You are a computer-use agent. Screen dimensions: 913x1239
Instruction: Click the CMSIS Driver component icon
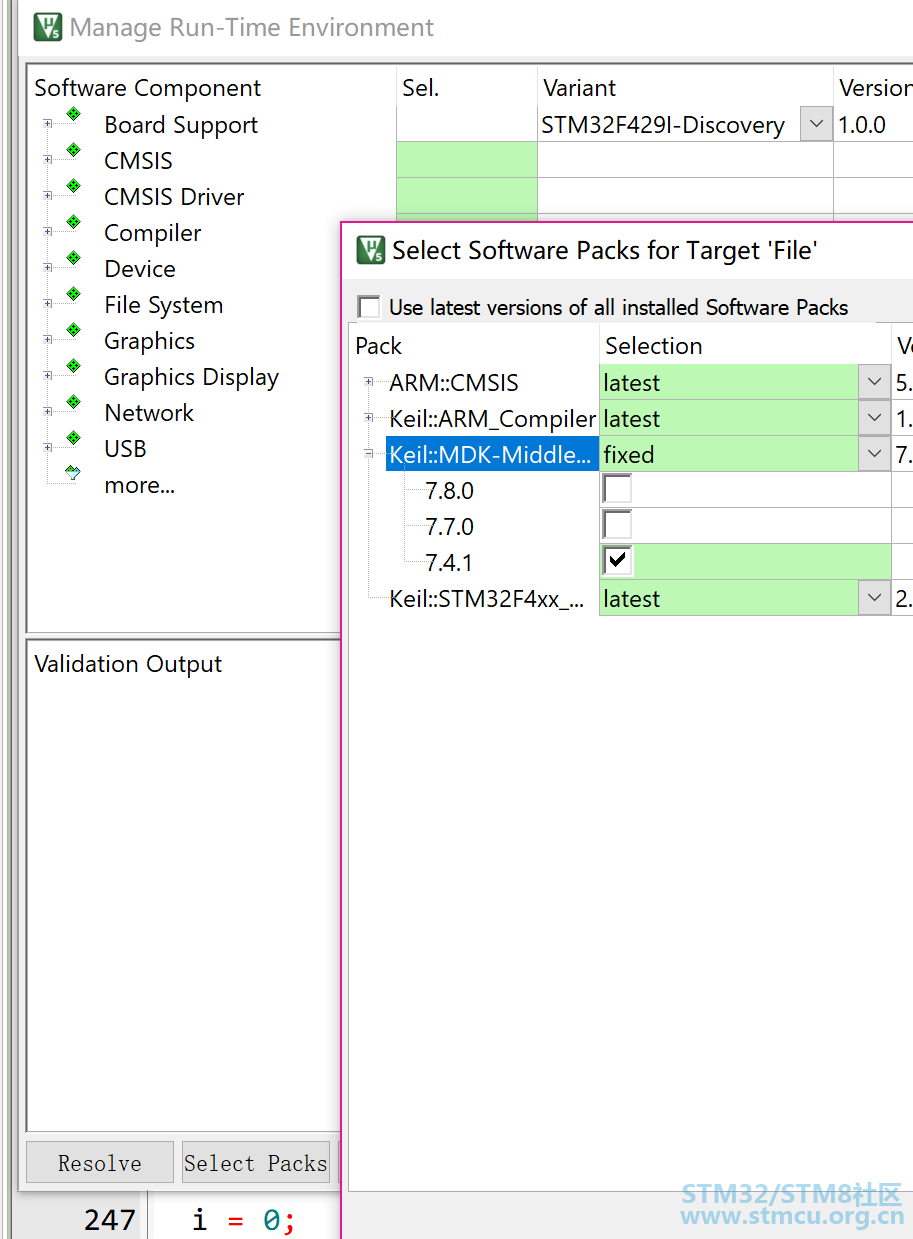73,186
